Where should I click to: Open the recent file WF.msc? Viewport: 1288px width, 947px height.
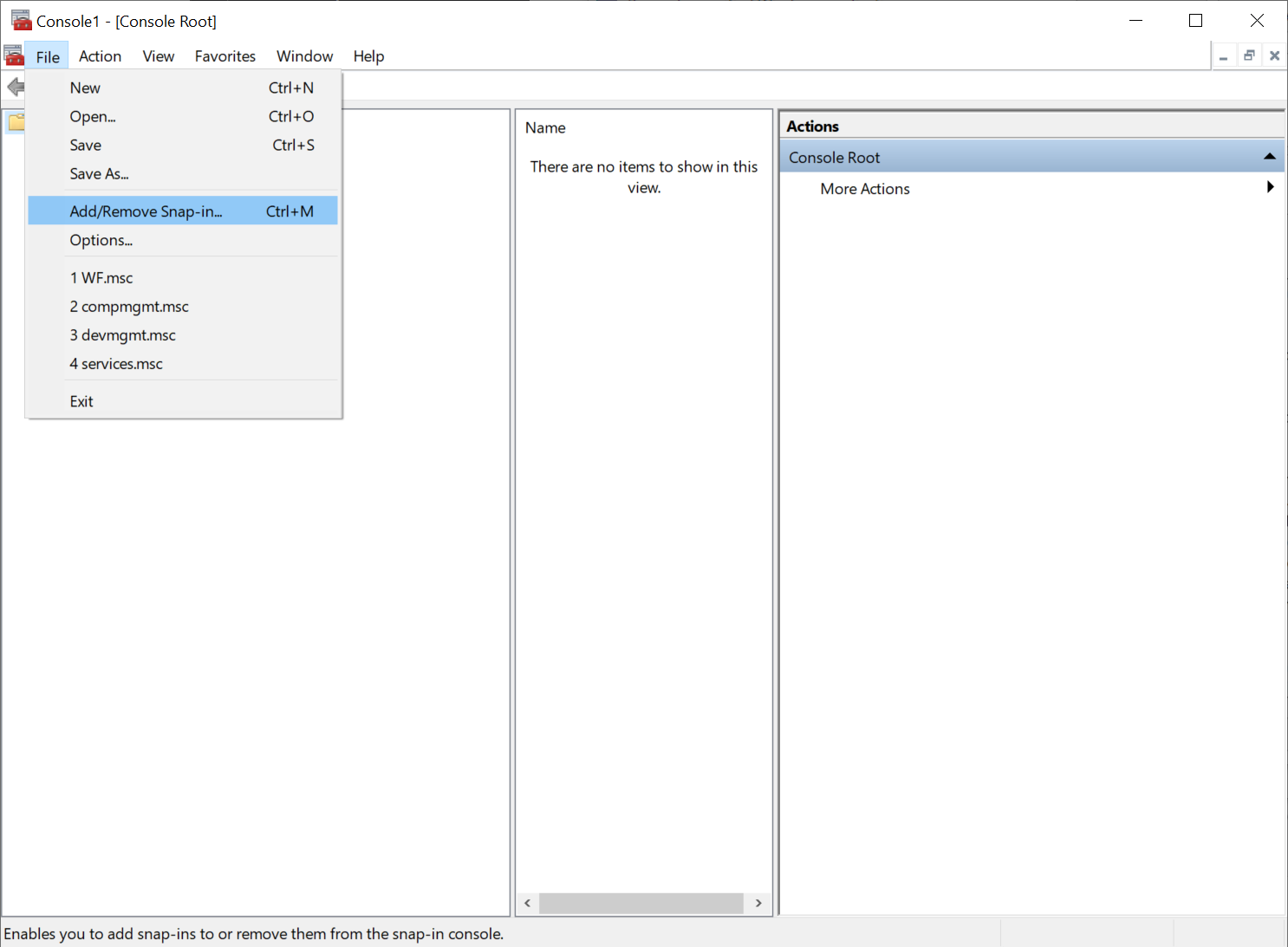pyautogui.click(x=101, y=277)
